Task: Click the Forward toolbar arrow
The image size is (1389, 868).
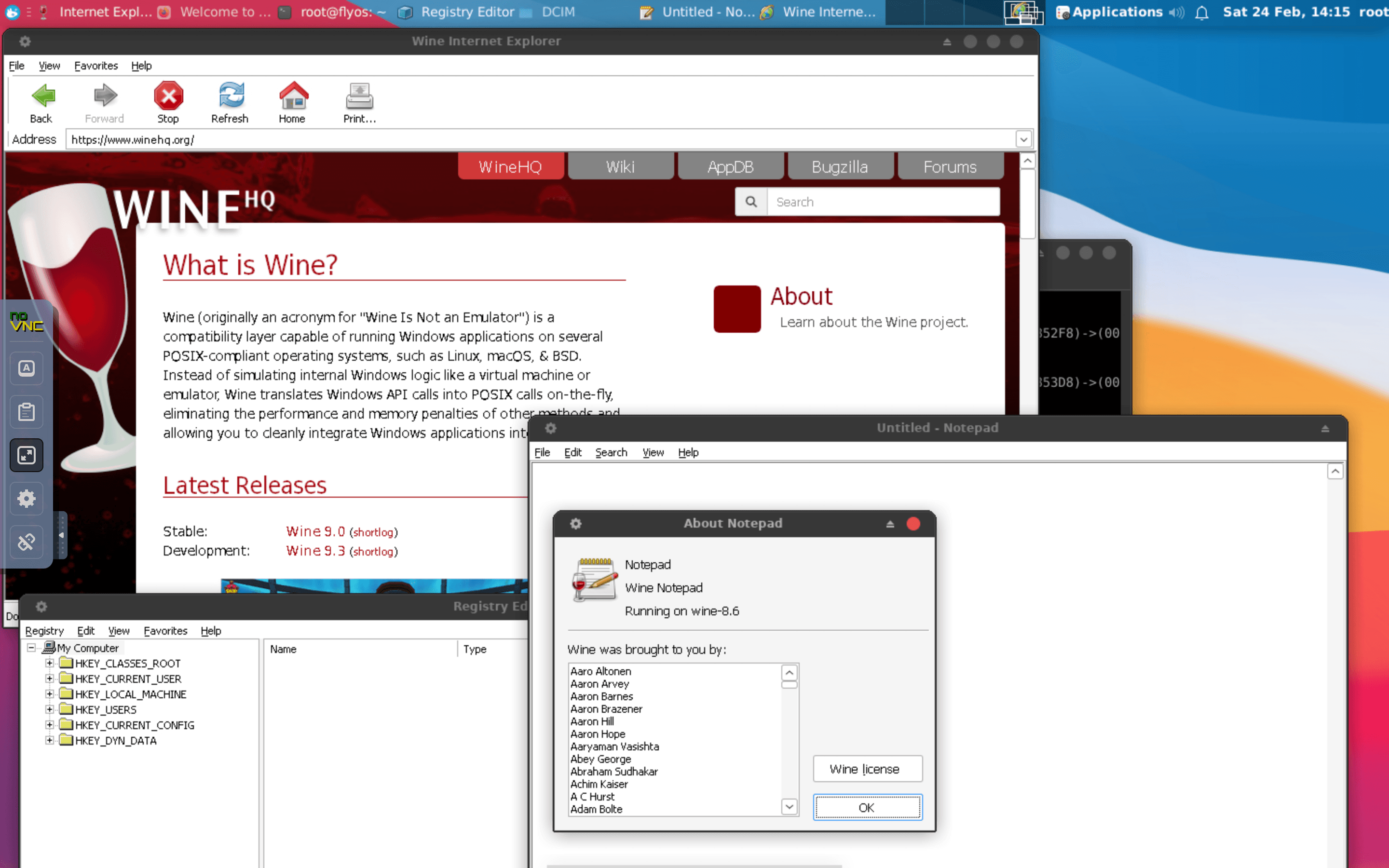Action: point(105,103)
